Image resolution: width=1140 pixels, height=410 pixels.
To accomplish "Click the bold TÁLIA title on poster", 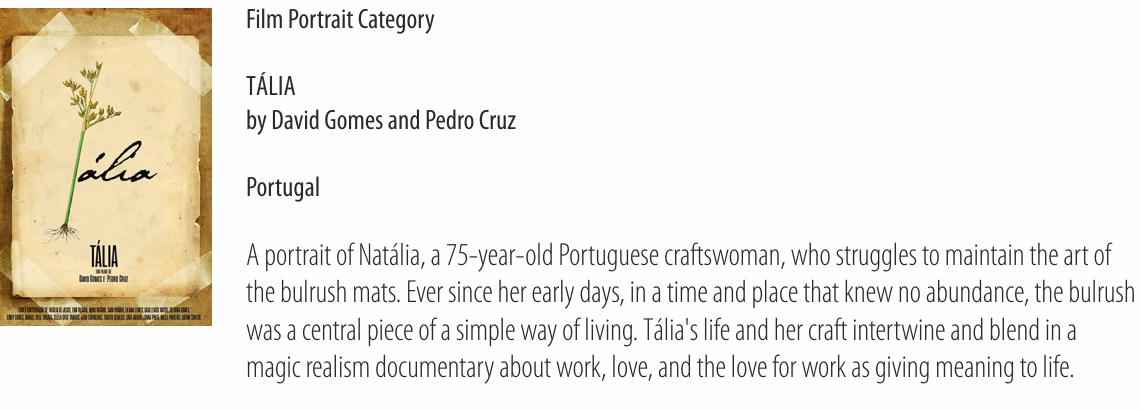I will click(104, 253).
